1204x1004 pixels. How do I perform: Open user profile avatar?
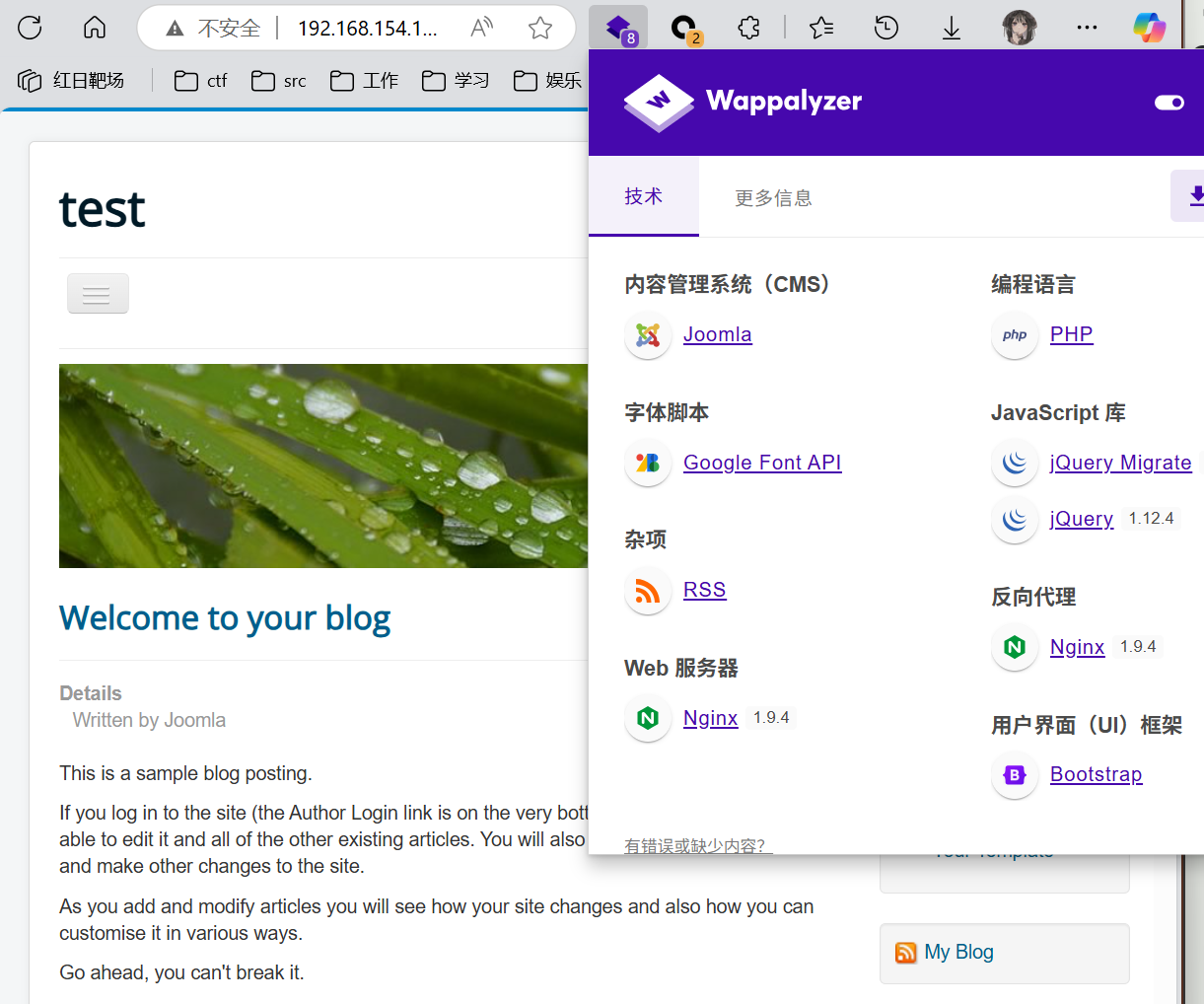point(1020,28)
